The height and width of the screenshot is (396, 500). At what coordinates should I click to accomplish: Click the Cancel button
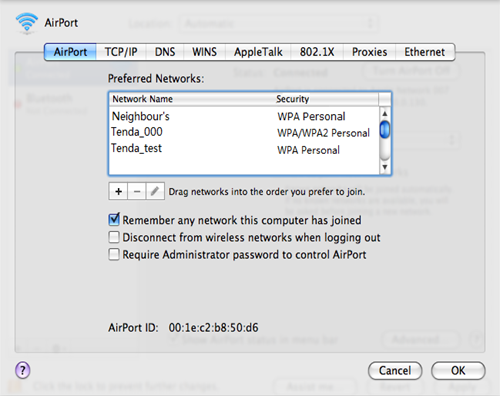395,370
